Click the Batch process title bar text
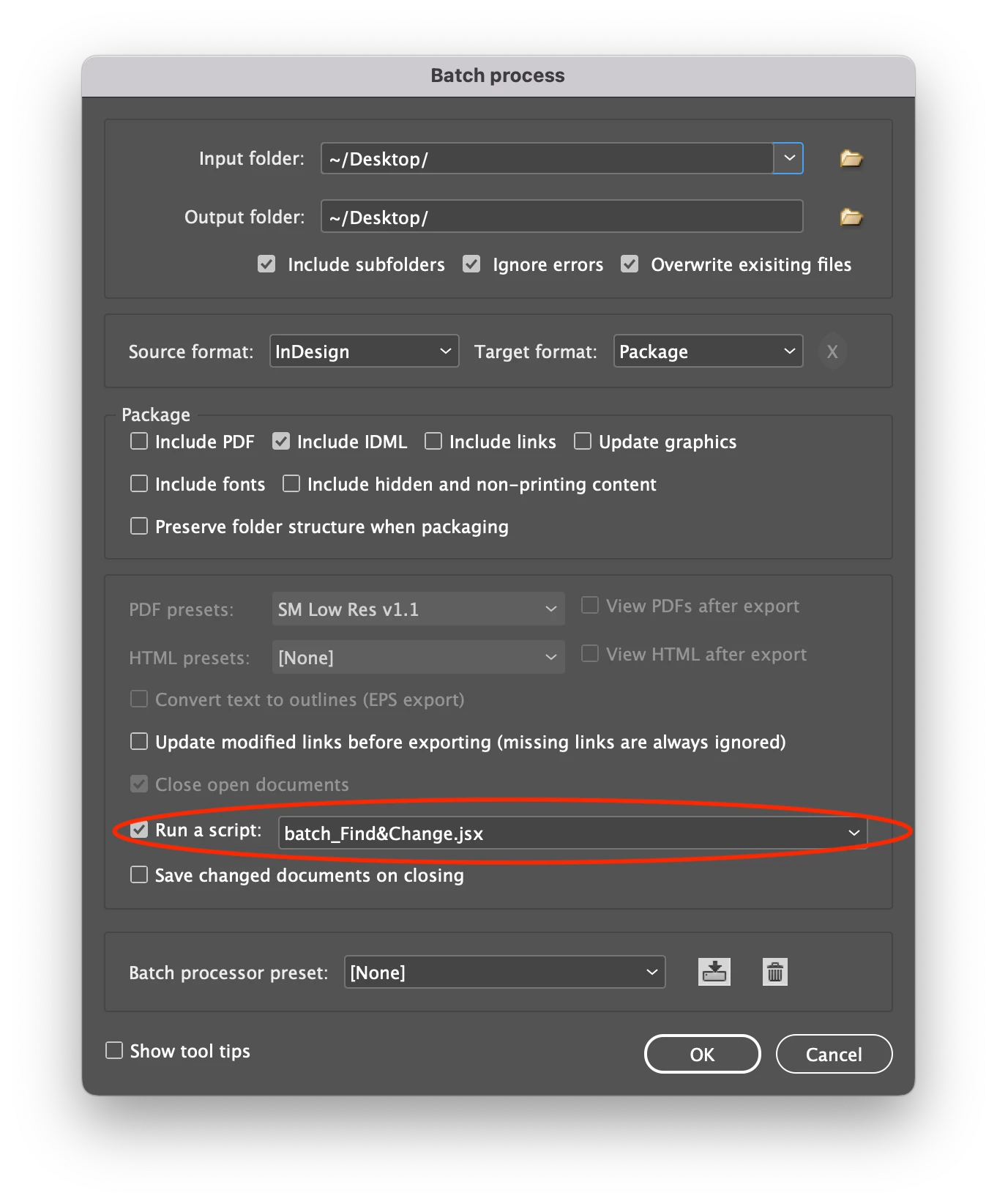The image size is (997, 1204). [x=498, y=75]
